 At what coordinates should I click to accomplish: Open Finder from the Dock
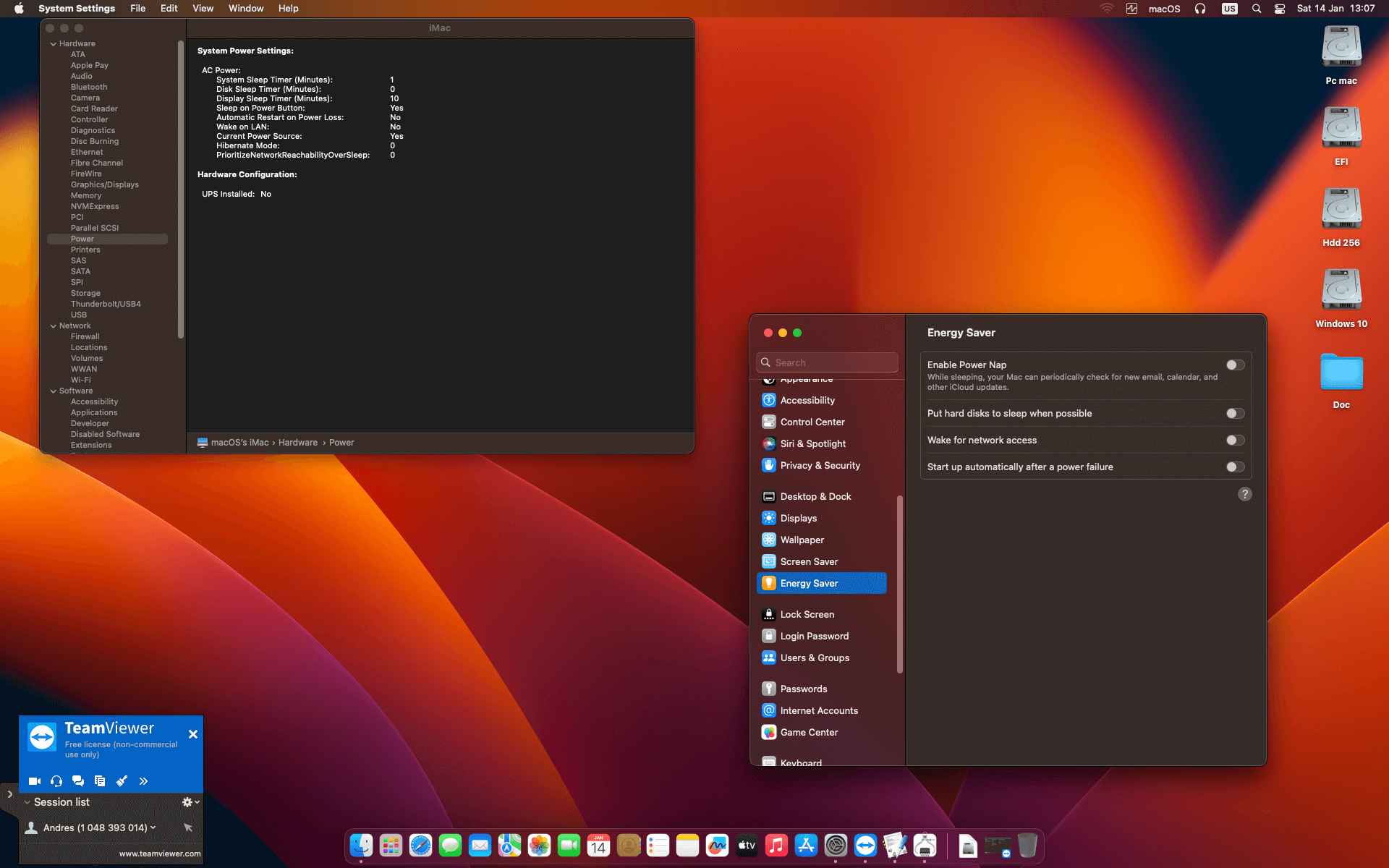(x=361, y=845)
